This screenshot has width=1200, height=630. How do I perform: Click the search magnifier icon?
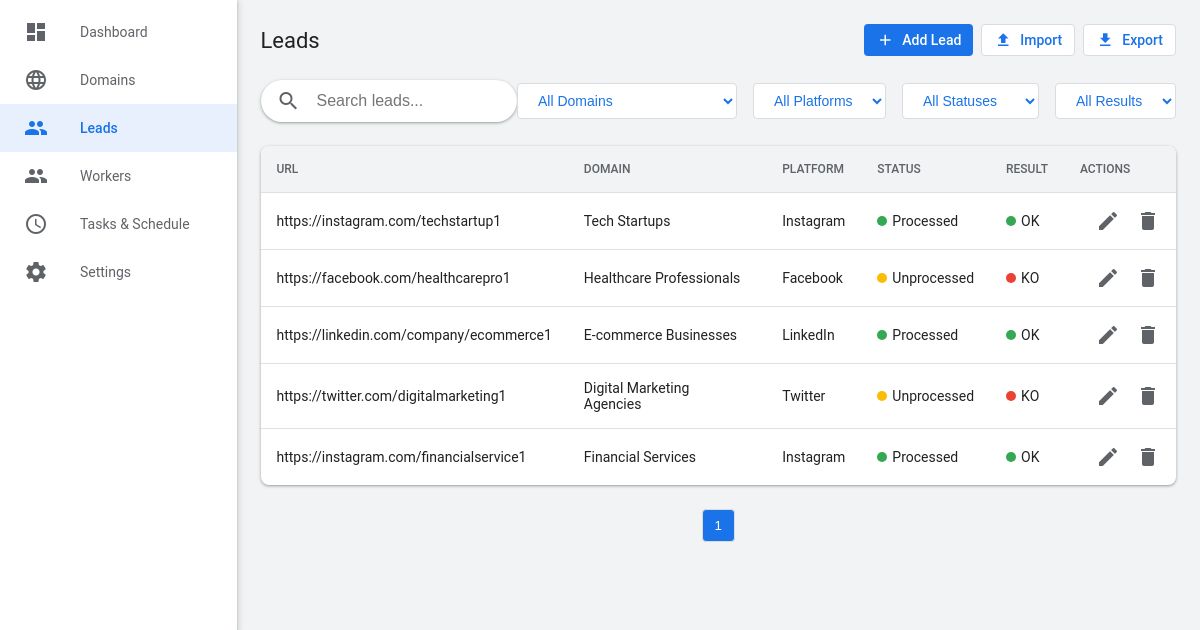[x=288, y=100]
